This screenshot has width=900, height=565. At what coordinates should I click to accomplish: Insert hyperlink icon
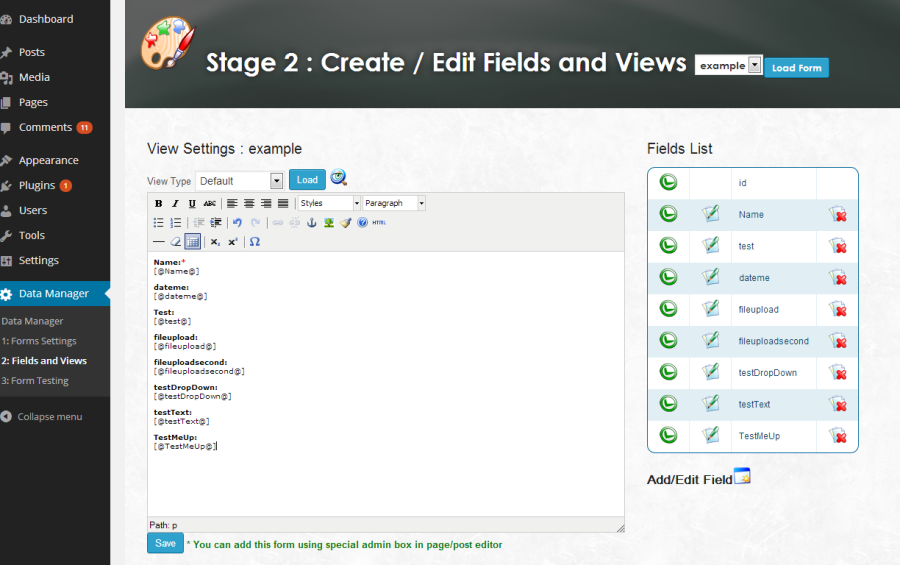point(278,223)
